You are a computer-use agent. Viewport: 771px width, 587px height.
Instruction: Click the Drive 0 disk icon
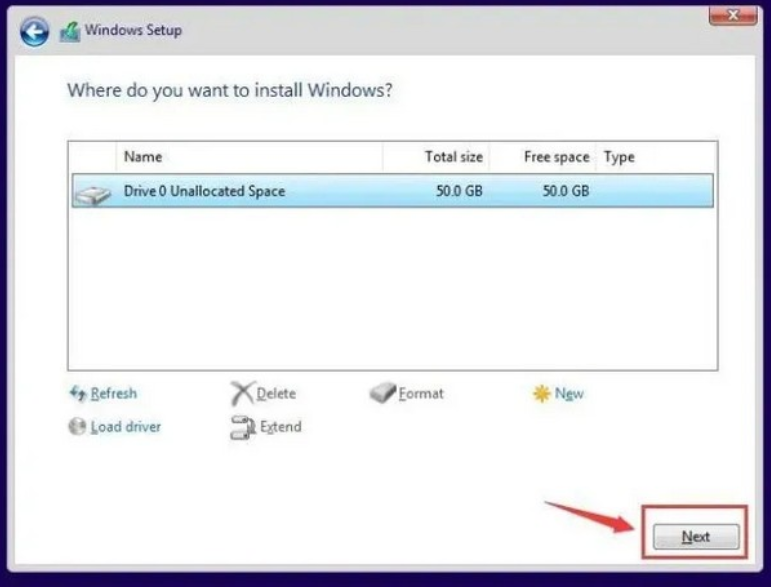pos(92,194)
